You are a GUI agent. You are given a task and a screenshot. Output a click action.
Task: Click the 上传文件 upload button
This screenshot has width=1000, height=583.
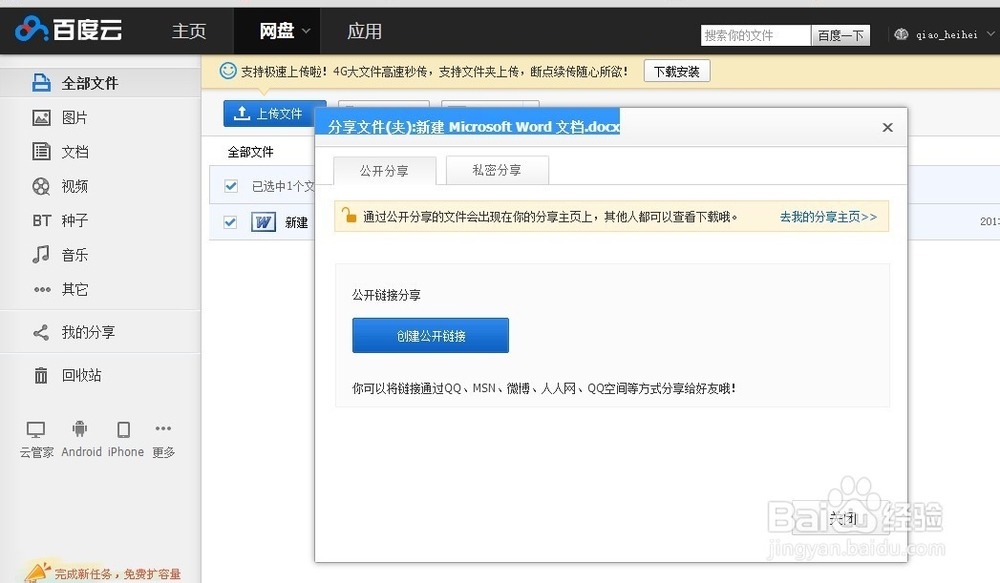[x=275, y=114]
